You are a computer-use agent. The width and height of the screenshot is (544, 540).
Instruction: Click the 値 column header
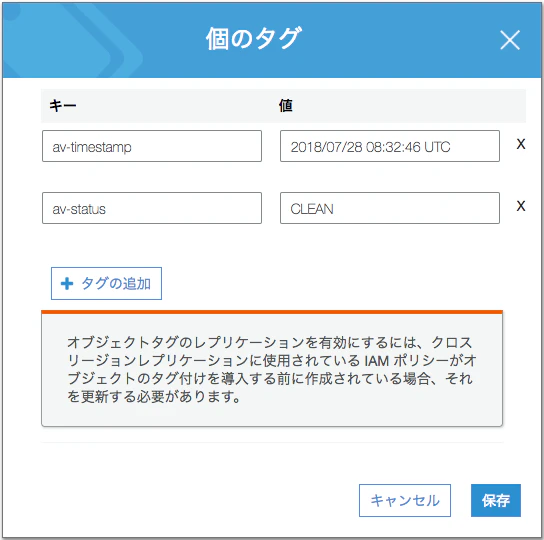coord(286,106)
